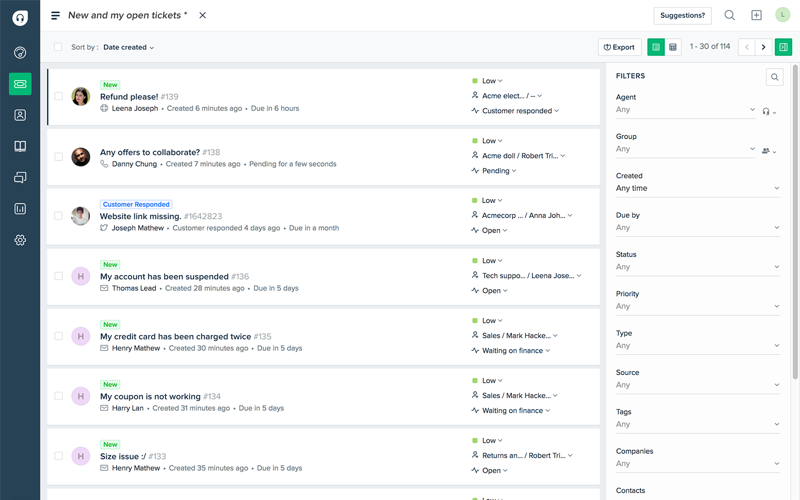Viewport: 800px width, 500px height.
Task: Click the headset icon beside Agent filter
Action: (769, 111)
